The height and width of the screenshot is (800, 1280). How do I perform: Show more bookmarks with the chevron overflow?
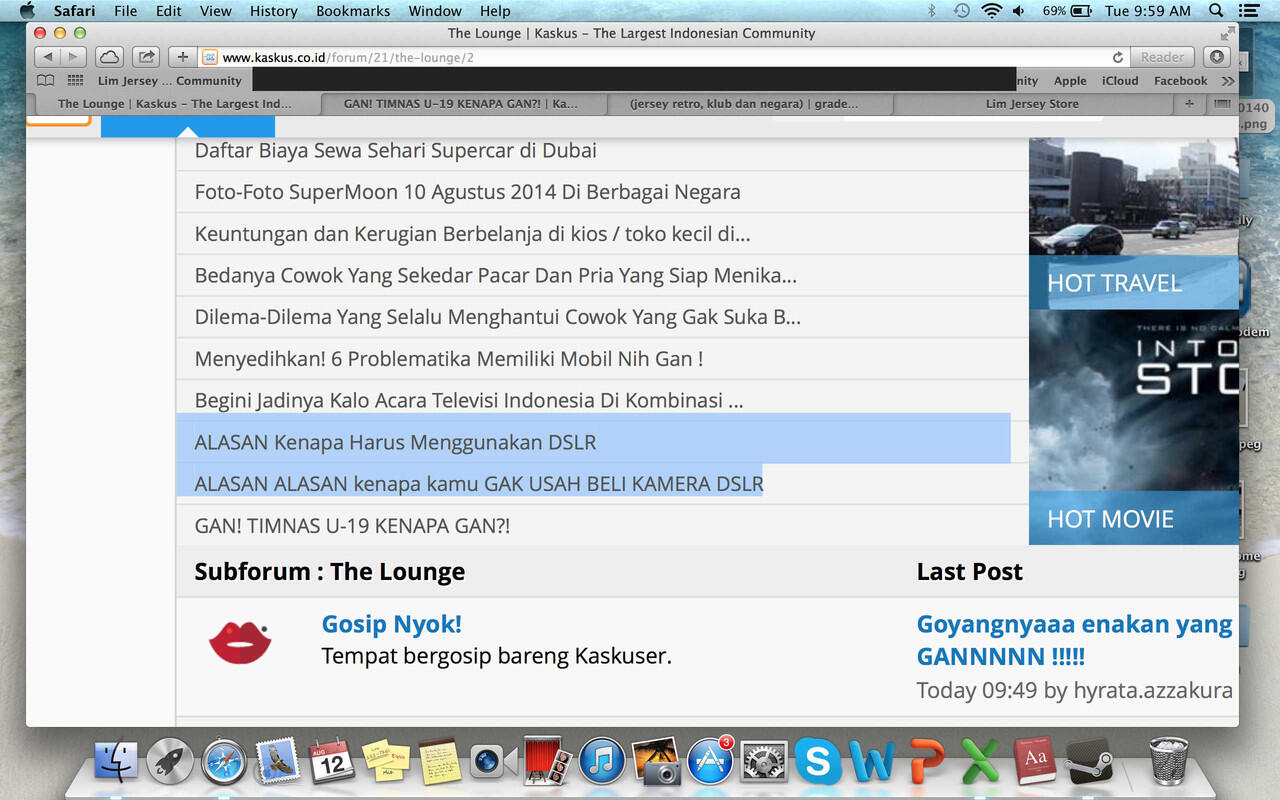1228,81
